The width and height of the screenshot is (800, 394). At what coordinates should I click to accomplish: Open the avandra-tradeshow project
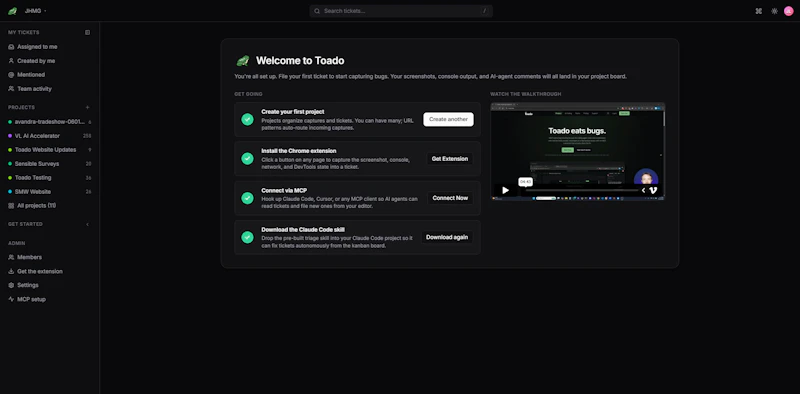(49, 122)
